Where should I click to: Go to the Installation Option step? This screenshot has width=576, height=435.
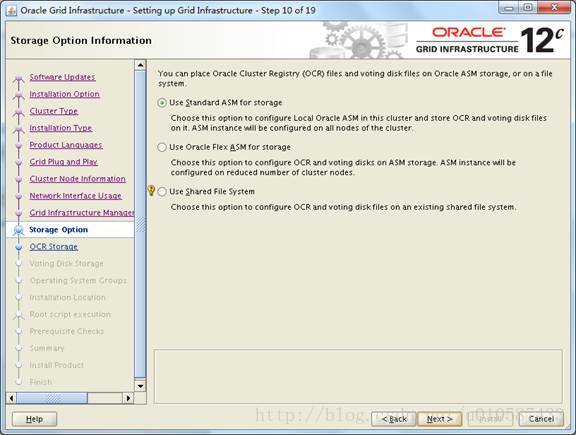pyautogui.click(x=65, y=94)
